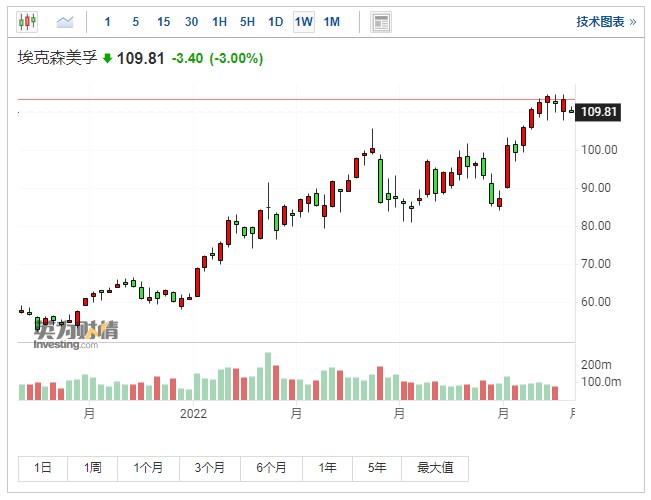Select the candlestick chart type icon
Viewport: 651px width, 500px height.
tap(28, 21)
